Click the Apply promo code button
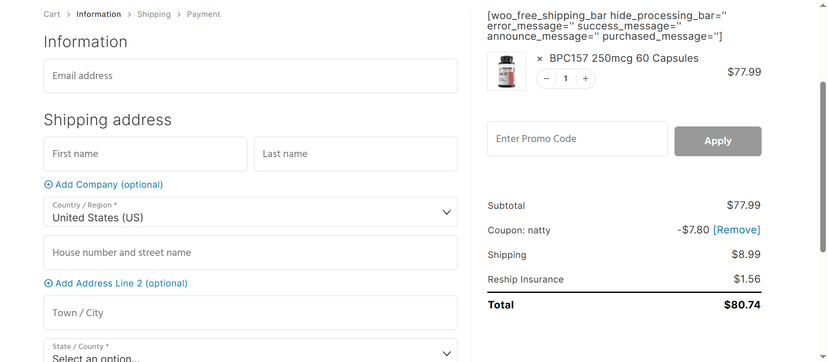 pos(718,141)
